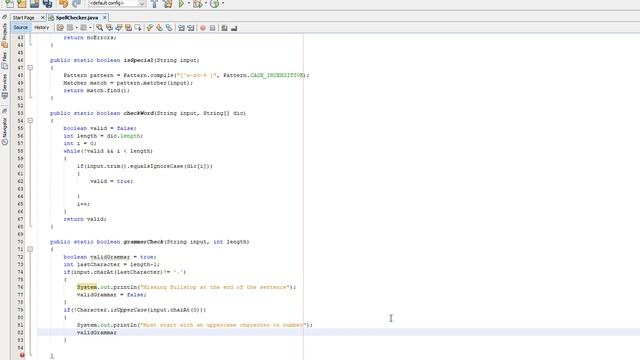Click the Toggle Bookmark icon
This screenshot has width=640, height=360.
(169, 28)
